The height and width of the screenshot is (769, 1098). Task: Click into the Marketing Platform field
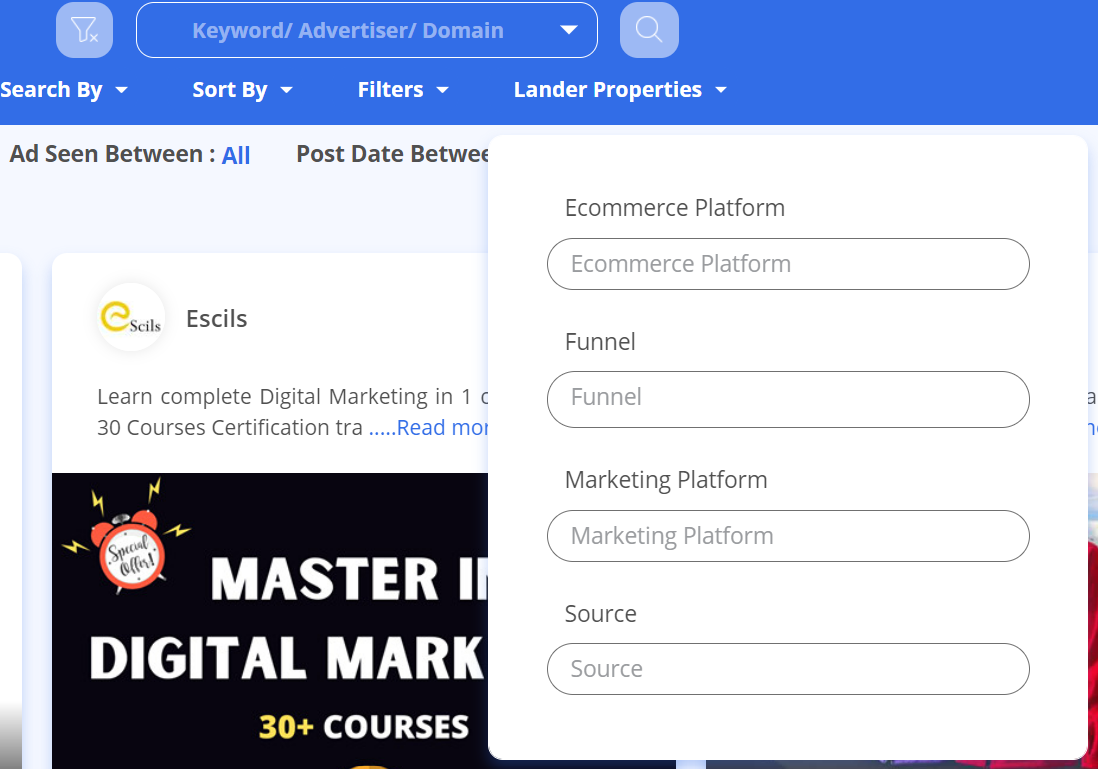pos(788,536)
